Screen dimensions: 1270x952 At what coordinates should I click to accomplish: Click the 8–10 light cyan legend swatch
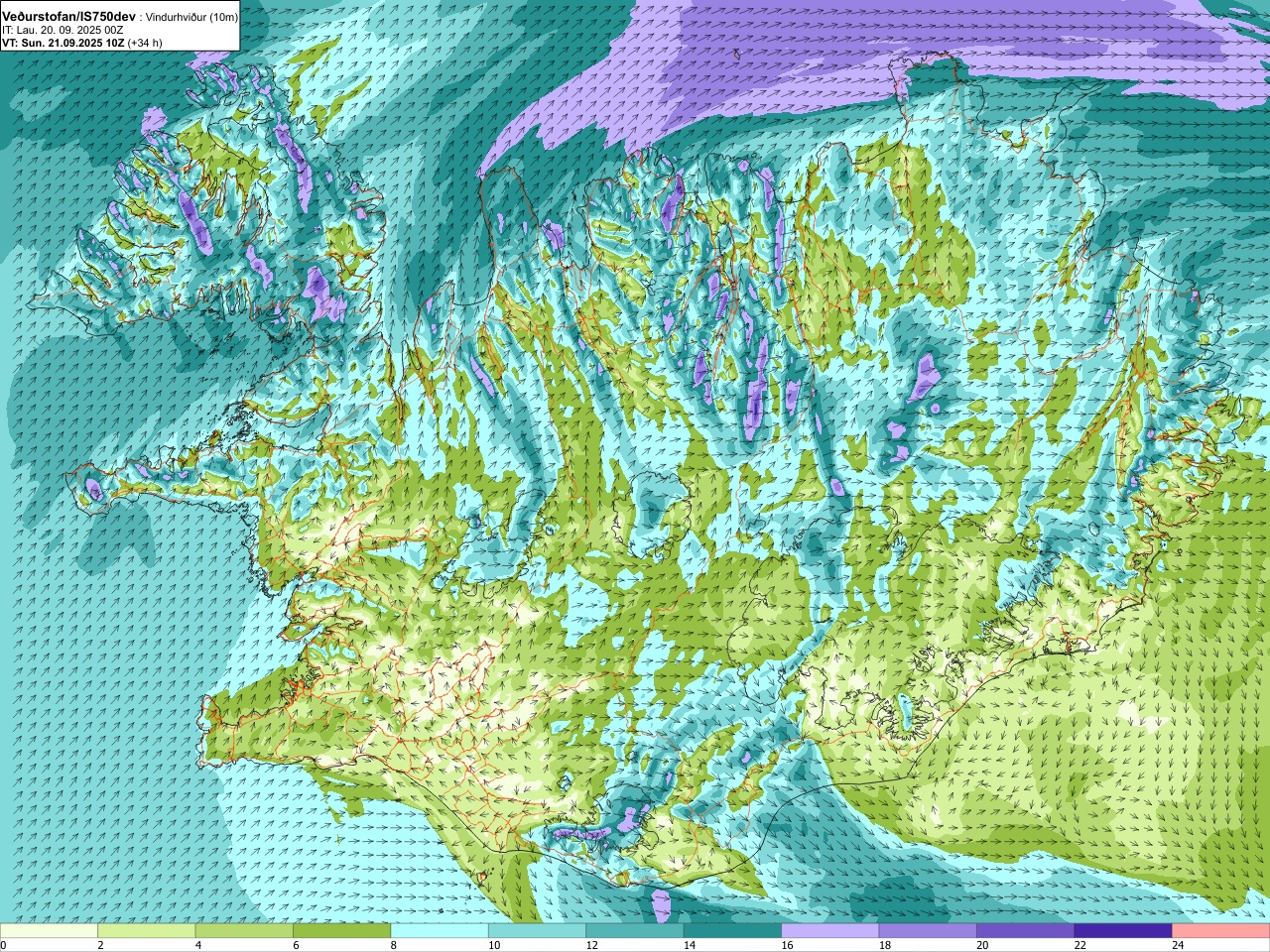click(x=440, y=931)
